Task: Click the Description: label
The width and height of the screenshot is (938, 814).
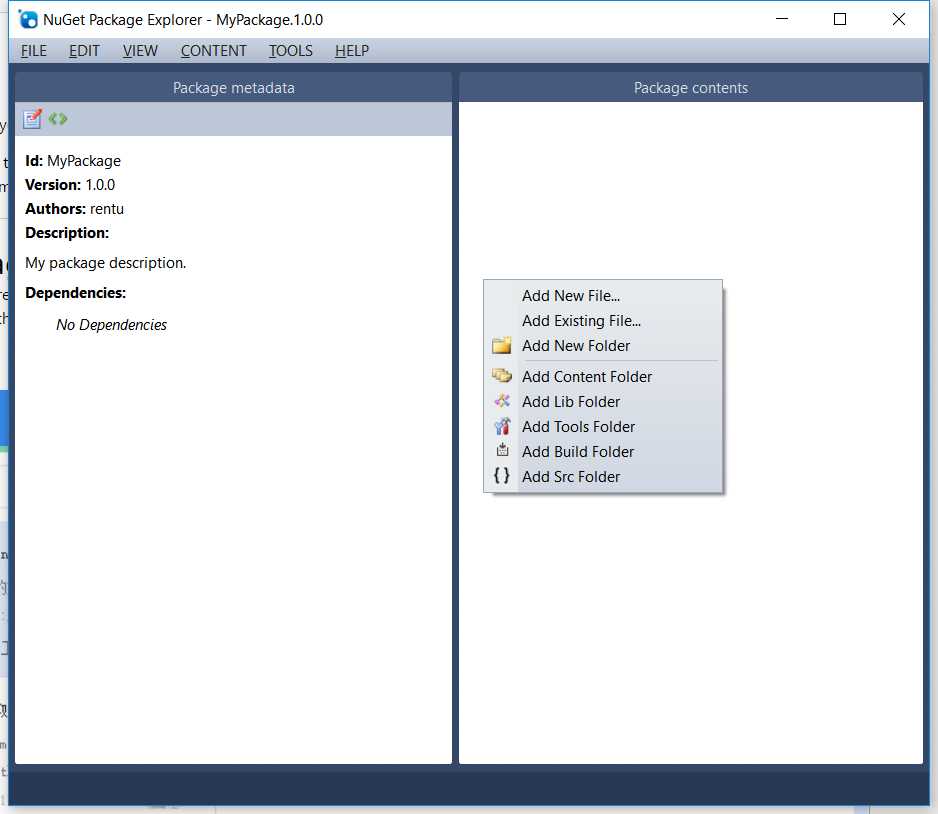Action: (67, 233)
